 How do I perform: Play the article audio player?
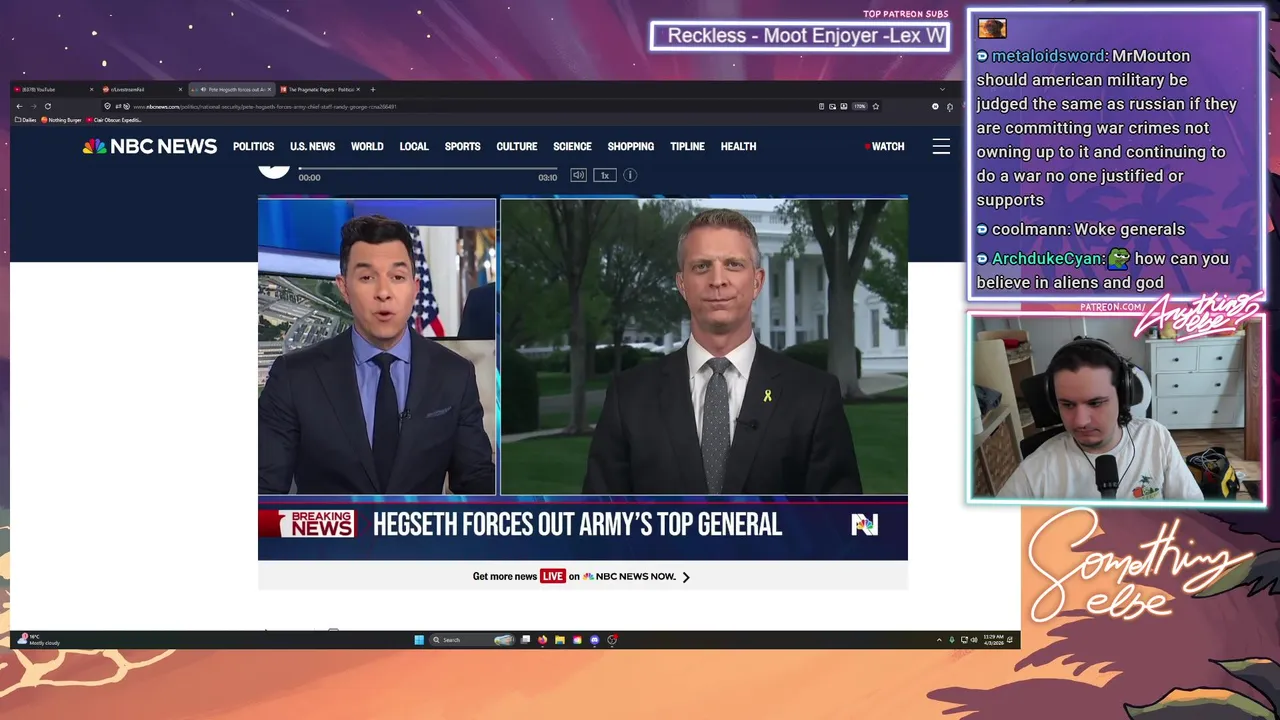click(274, 170)
